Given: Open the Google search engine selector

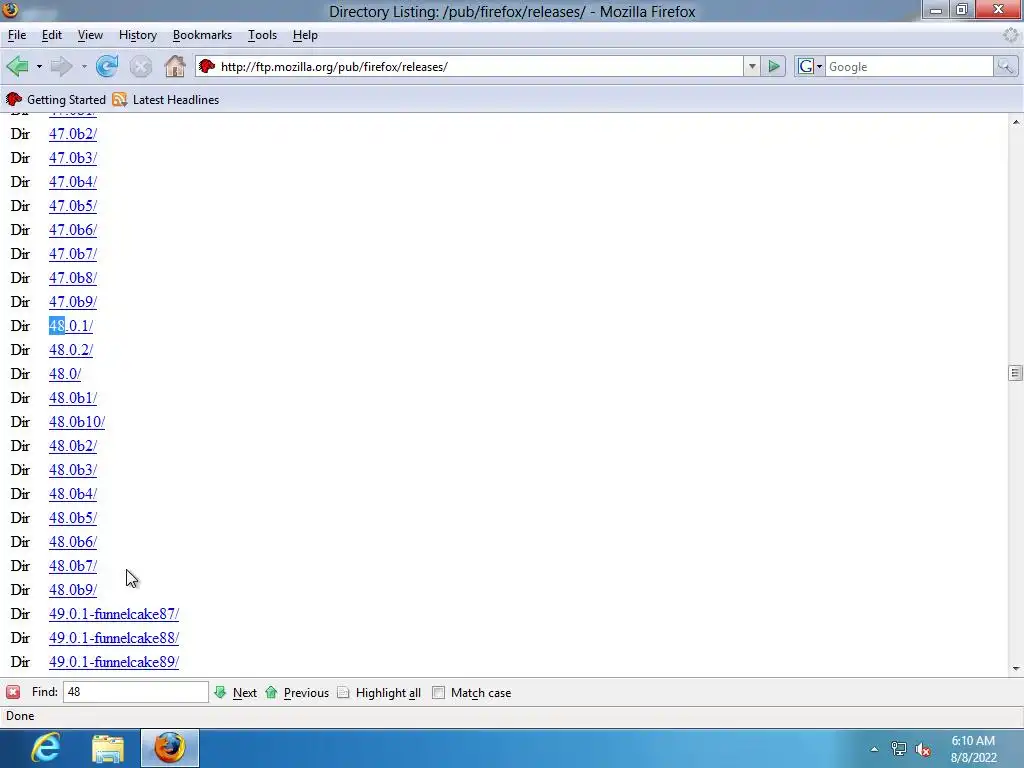Looking at the screenshot, I should (810, 67).
